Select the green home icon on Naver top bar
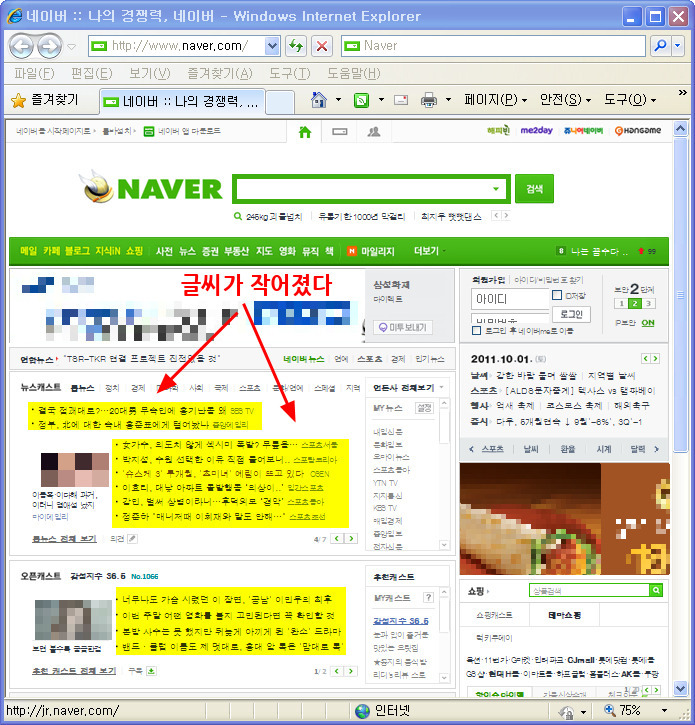Viewport: 695px width, 725px height. (305, 132)
